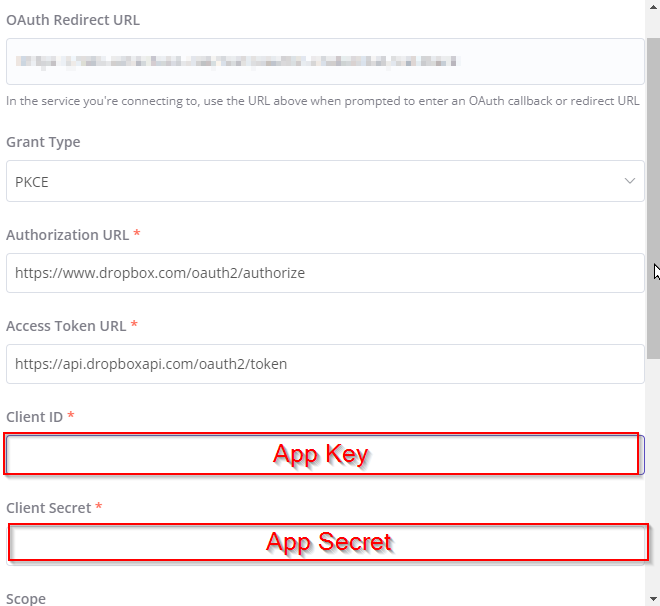Click the Client ID label
Viewport: 660px width, 606px height.
[34, 416]
